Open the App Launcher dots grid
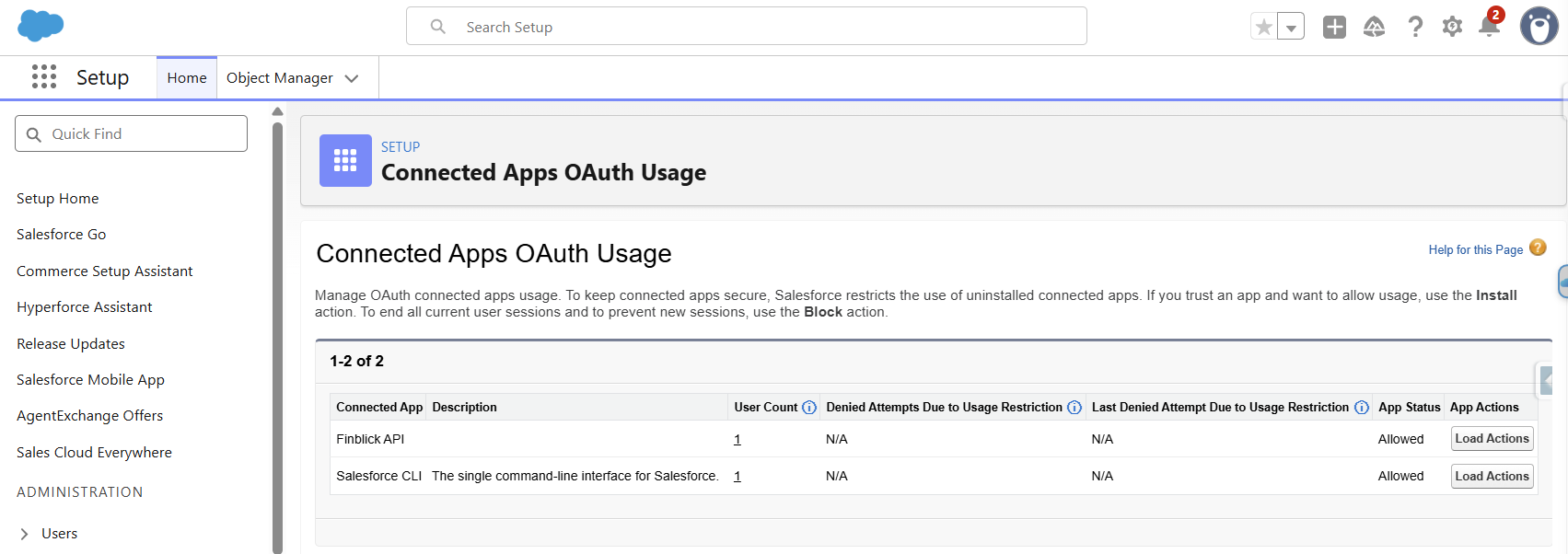Viewport: 1568px width, 554px height. (44, 76)
